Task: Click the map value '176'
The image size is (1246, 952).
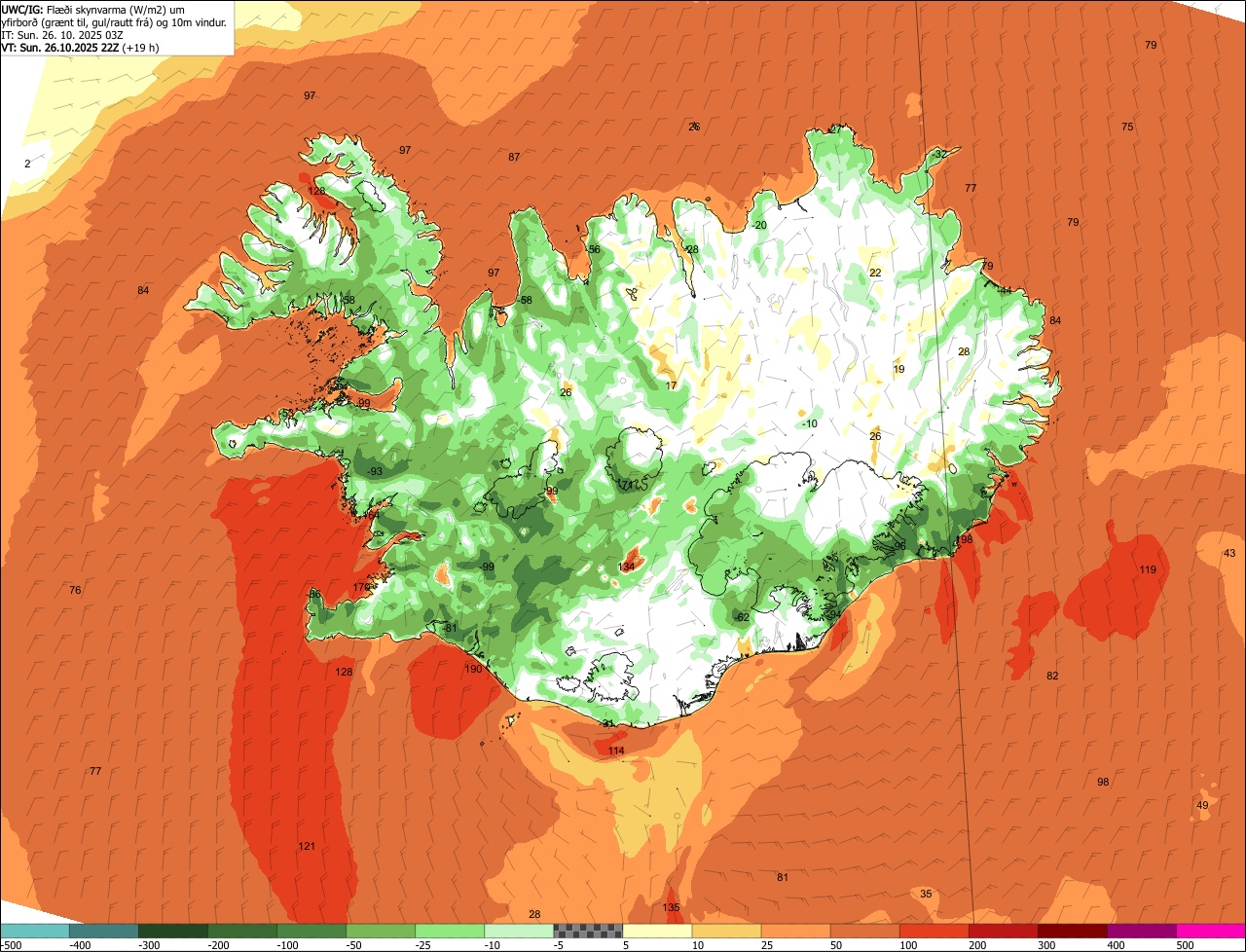Action: tap(361, 587)
